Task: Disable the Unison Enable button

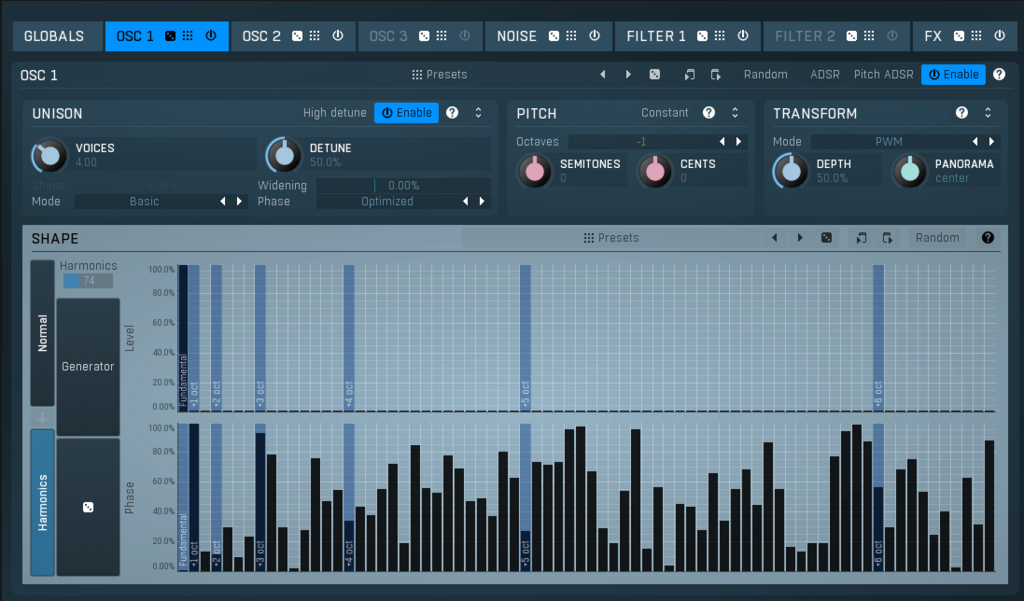Action: click(407, 113)
